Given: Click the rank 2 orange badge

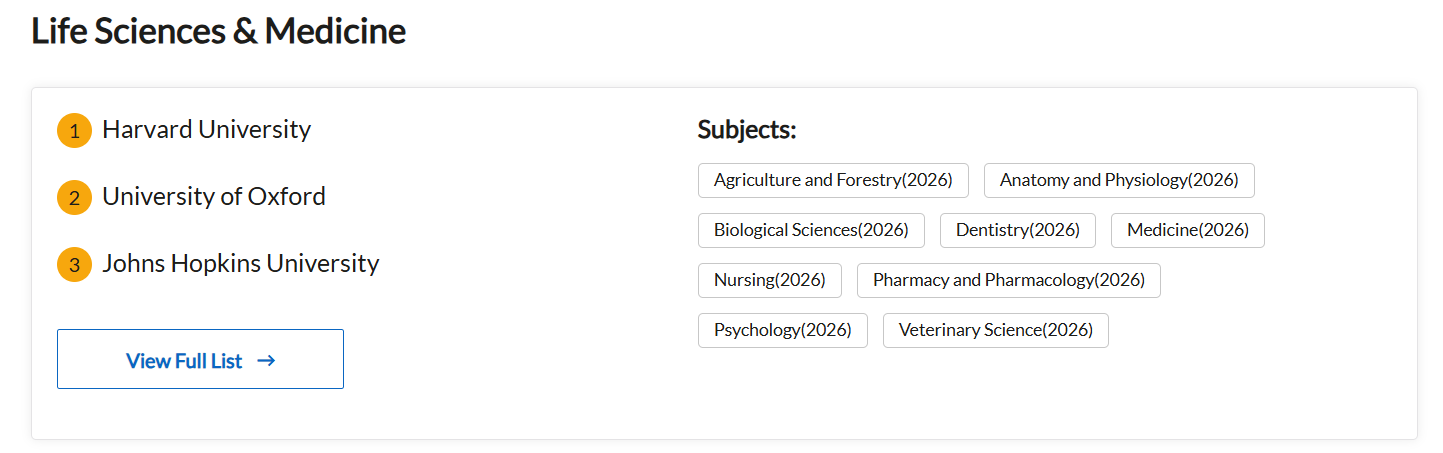Looking at the screenshot, I should [74, 198].
